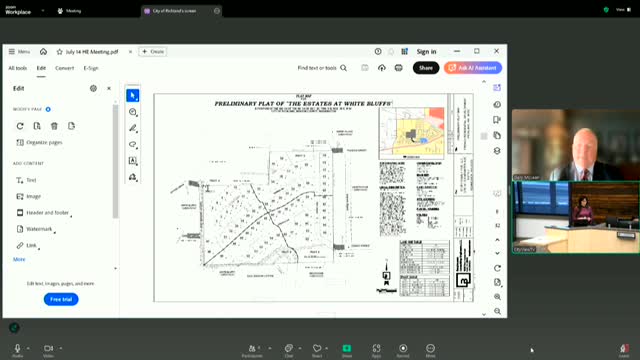Show More edit options

click(19, 259)
